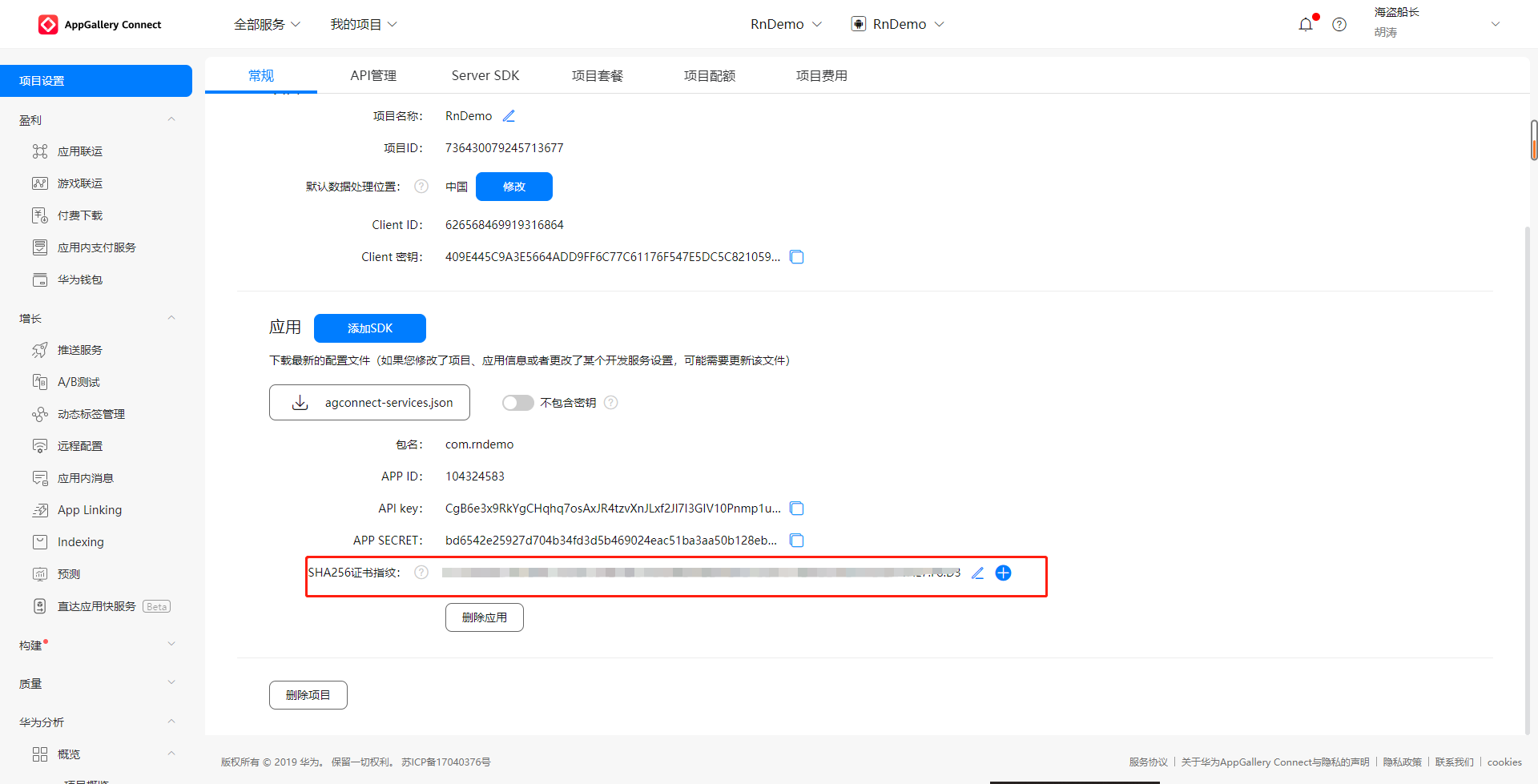This screenshot has height=784, width=1538.
Task: Collapse the 盈利 sidebar section
Action: pos(171,120)
